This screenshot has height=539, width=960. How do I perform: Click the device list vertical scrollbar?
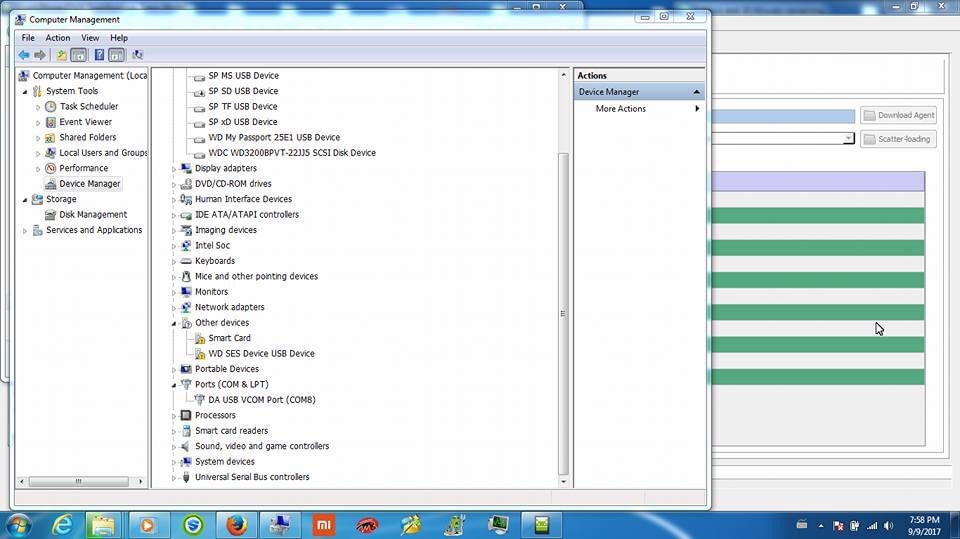tap(563, 313)
